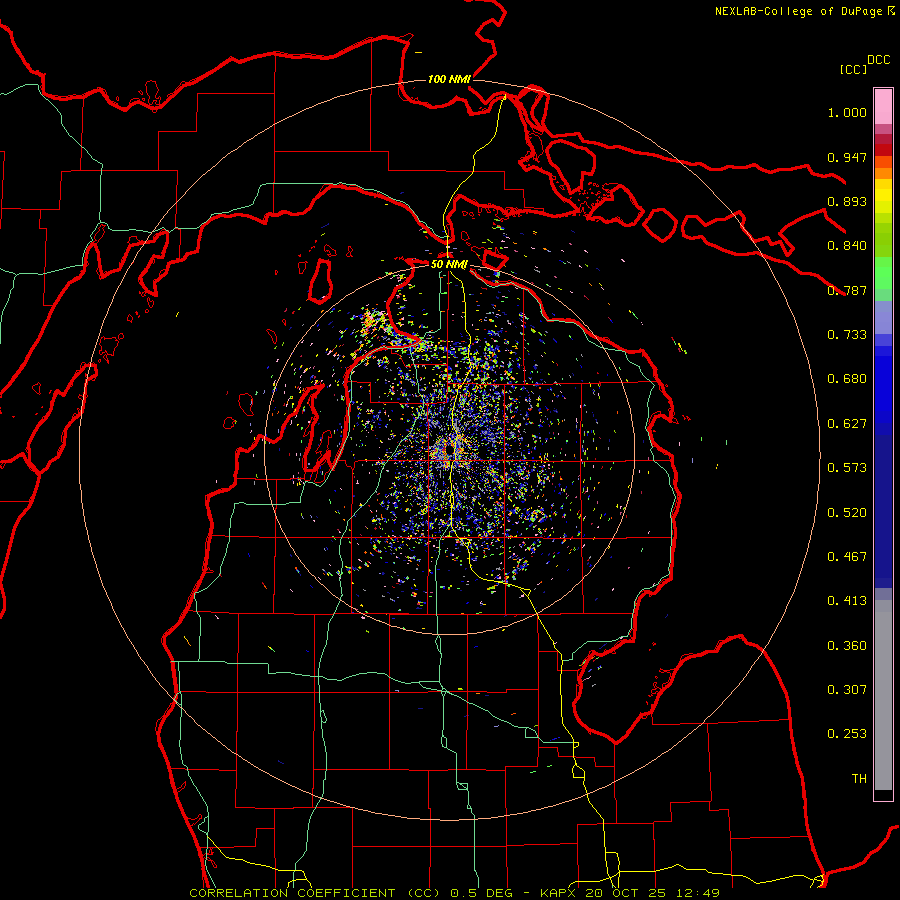Pick the red color band near 0.947
This screenshot has height=900, width=900.
pyautogui.click(x=883, y=150)
